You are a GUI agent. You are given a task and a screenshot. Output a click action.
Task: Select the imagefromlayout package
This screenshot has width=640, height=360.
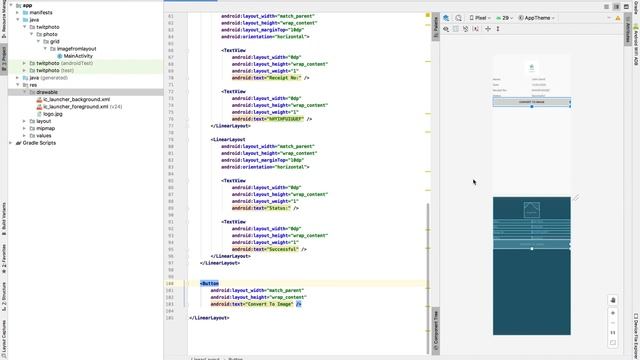tap(76, 49)
